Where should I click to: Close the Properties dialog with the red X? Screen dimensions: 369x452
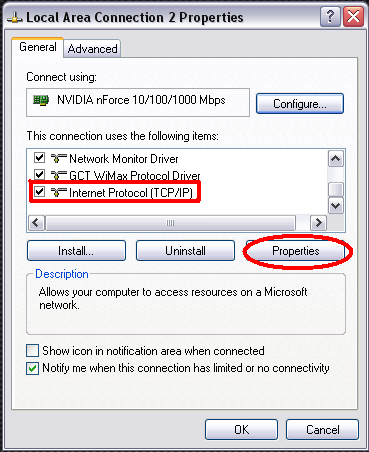coord(353,16)
